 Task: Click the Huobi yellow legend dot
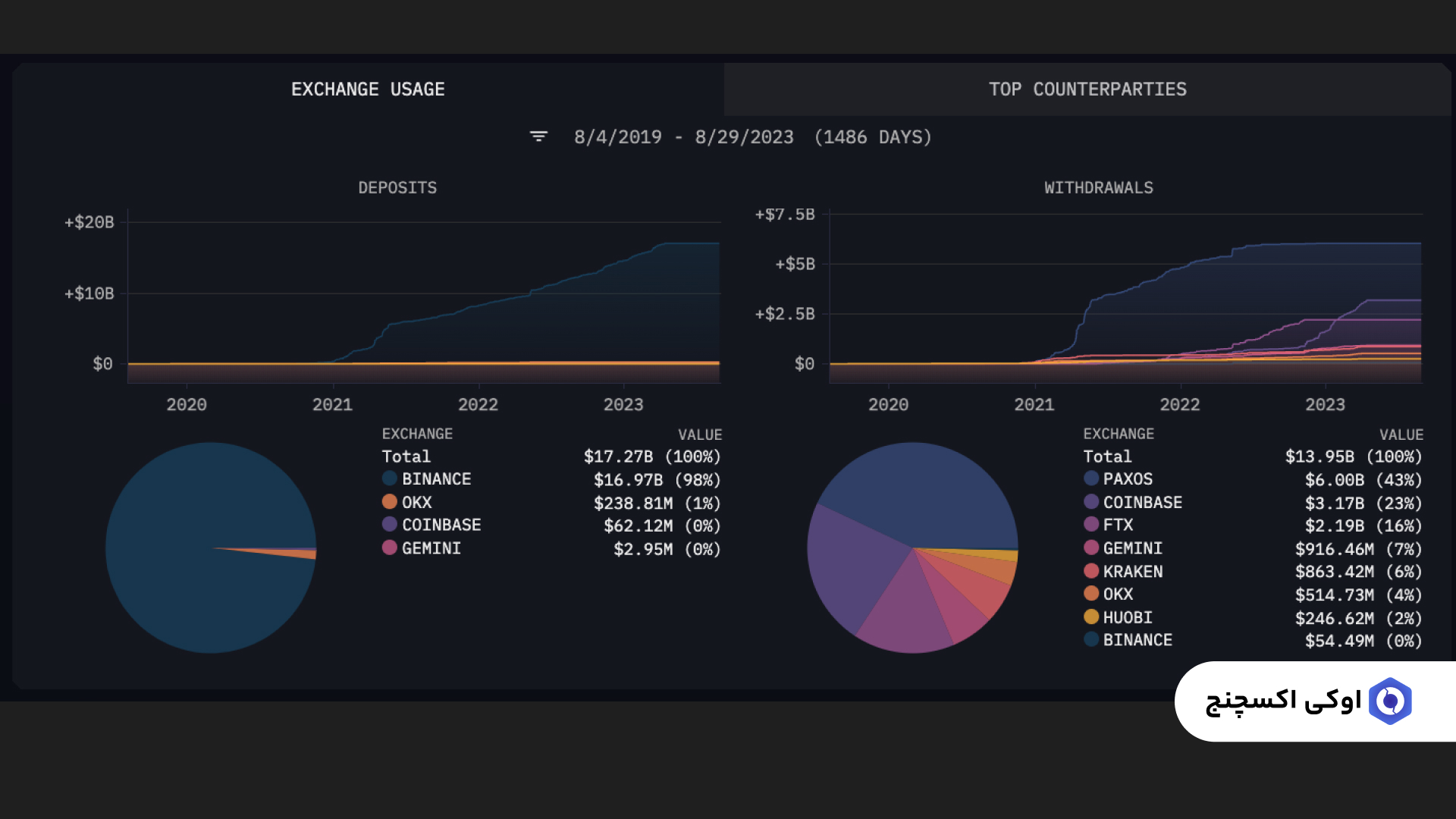point(1091,617)
